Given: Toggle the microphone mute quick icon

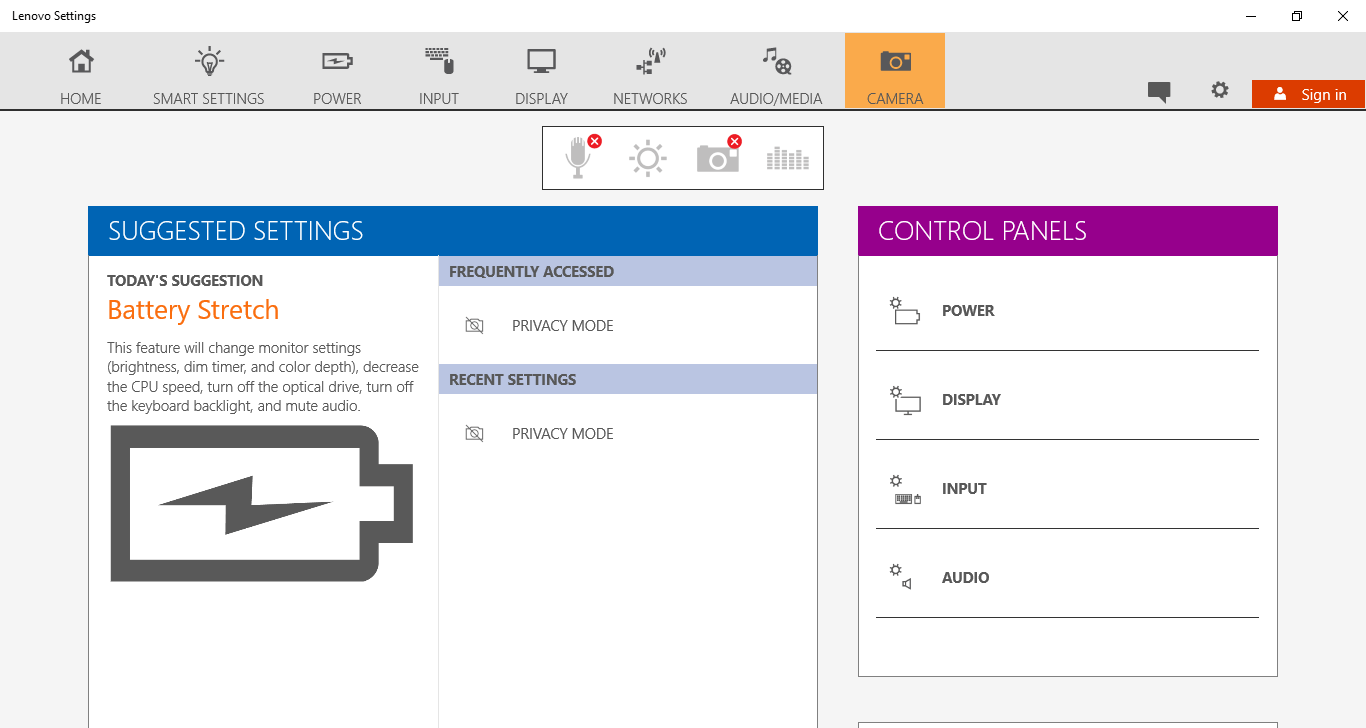Looking at the screenshot, I should pos(579,158).
